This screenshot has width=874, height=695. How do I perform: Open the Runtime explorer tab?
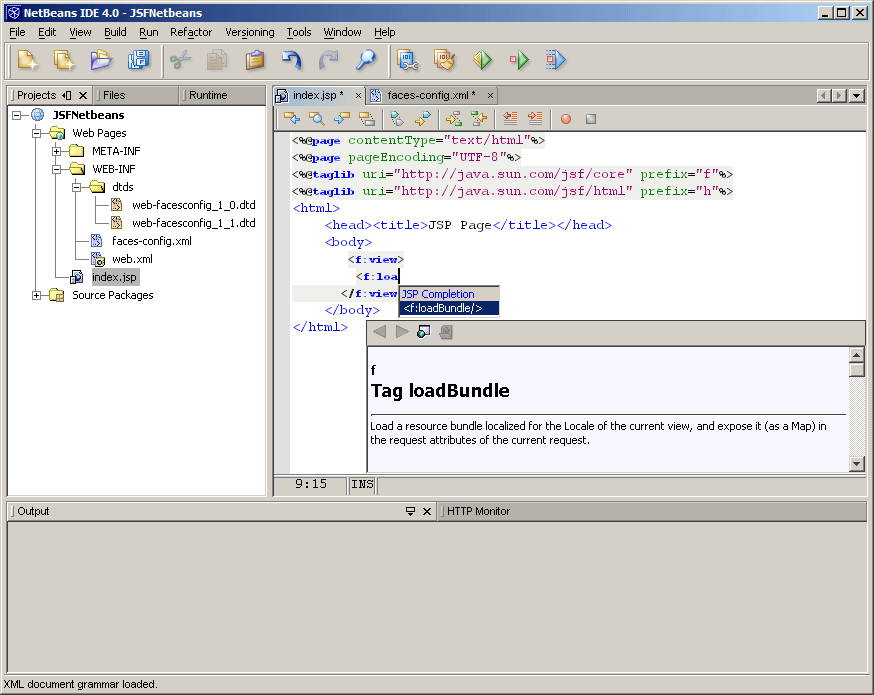point(210,94)
